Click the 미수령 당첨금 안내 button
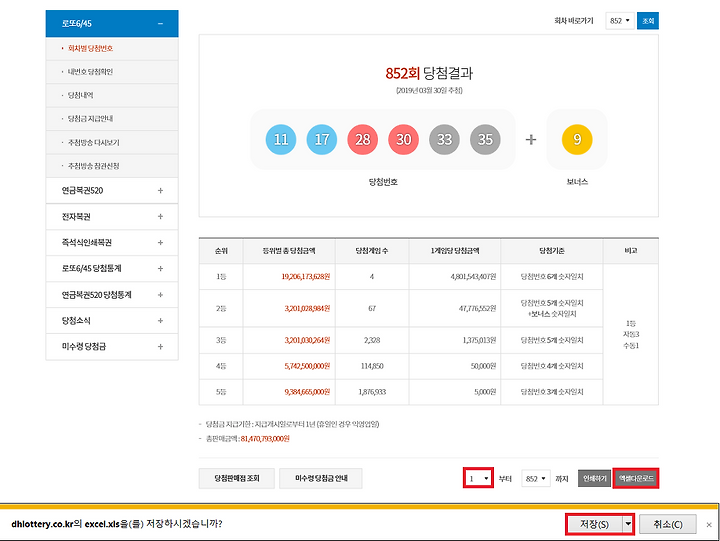The height and width of the screenshot is (541, 720). [x=321, y=478]
